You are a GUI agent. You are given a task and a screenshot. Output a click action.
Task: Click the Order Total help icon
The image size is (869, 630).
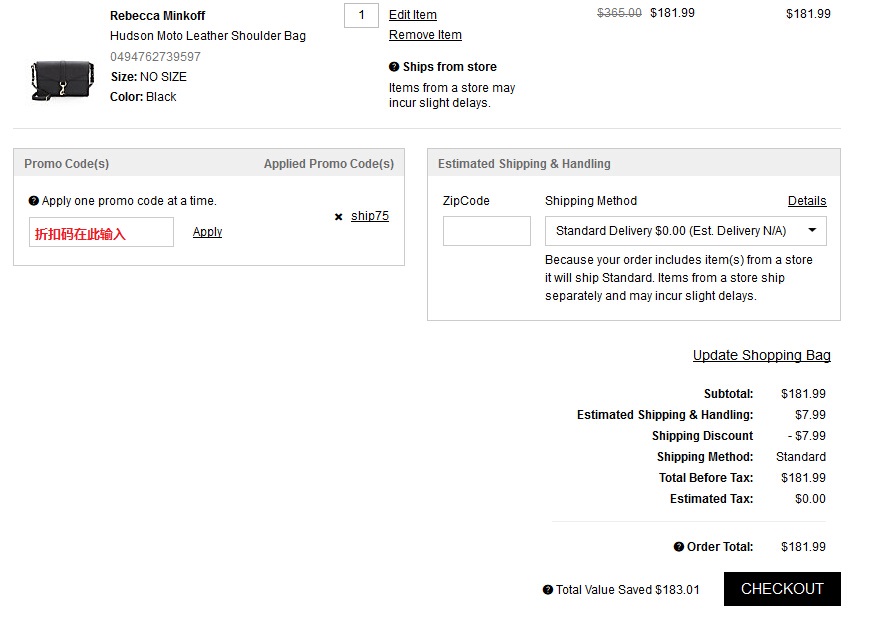(x=679, y=547)
